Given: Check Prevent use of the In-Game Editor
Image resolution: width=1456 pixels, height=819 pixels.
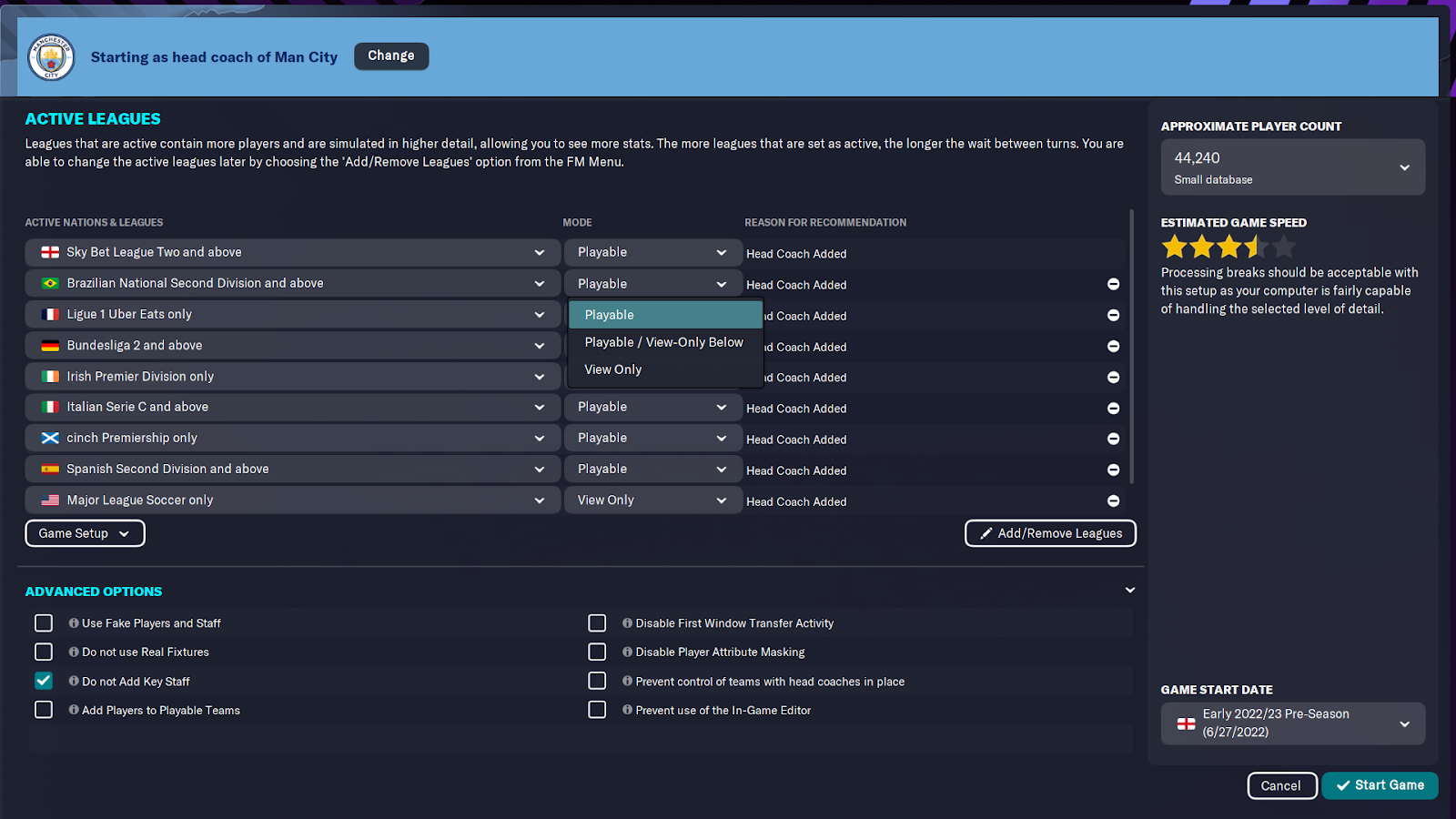Looking at the screenshot, I should [597, 710].
